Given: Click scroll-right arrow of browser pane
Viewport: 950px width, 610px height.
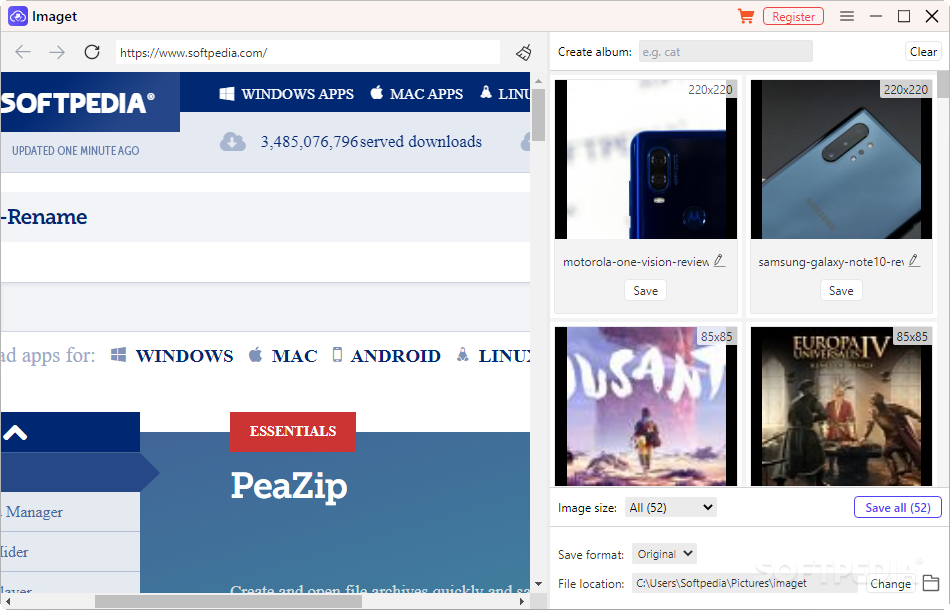Looking at the screenshot, I should coord(522,602).
